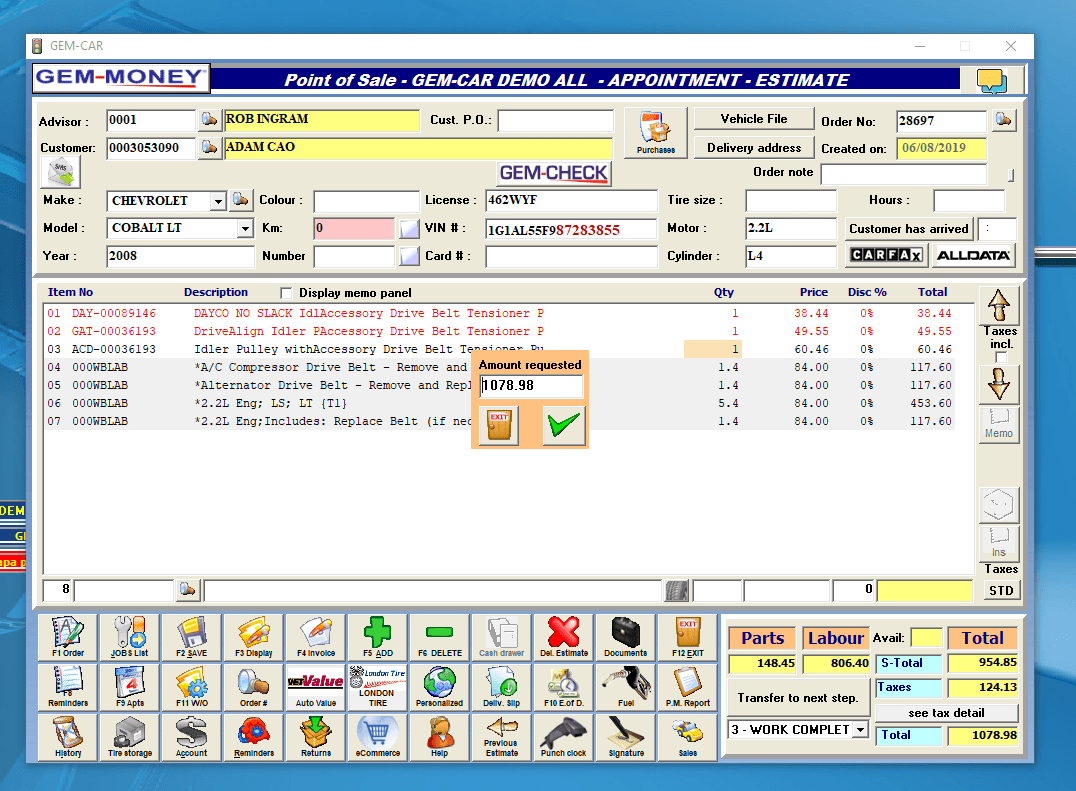Open the Reminders notepad icon in middle row
Screen dimensions: 1076x791
(x=68, y=687)
